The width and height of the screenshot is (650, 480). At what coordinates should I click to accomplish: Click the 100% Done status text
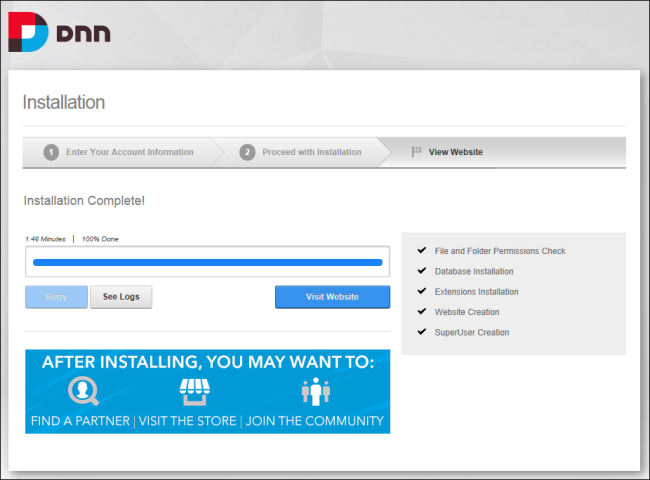100,239
